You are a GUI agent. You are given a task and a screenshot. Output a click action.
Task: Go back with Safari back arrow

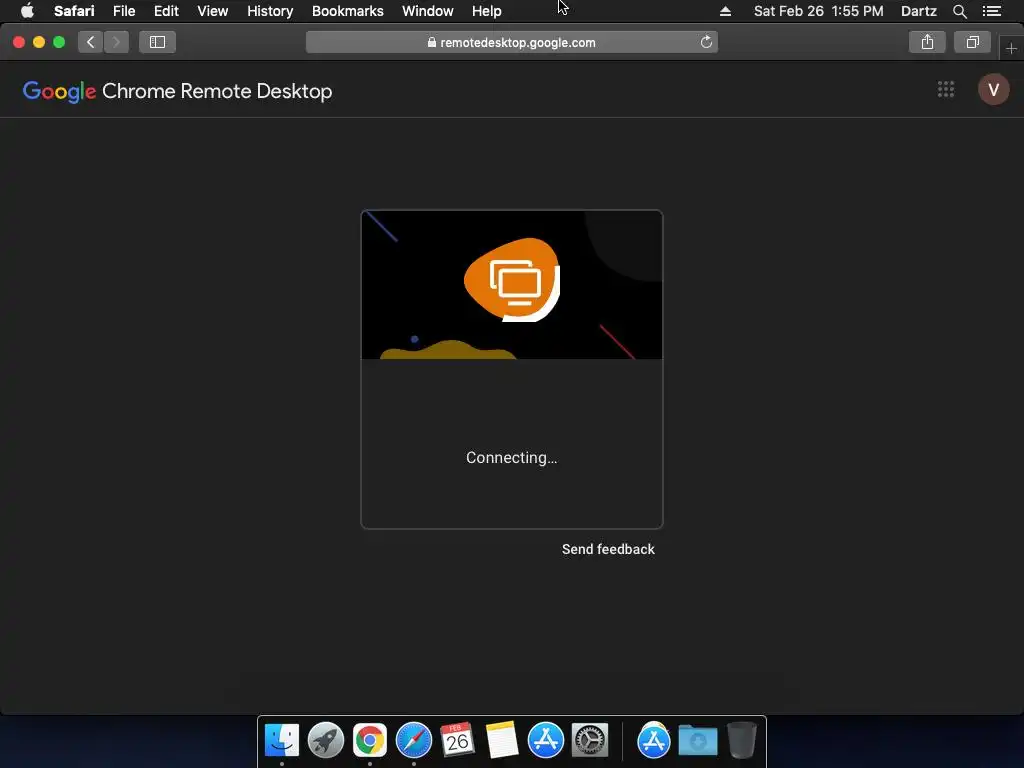pyautogui.click(x=91, y=42)
